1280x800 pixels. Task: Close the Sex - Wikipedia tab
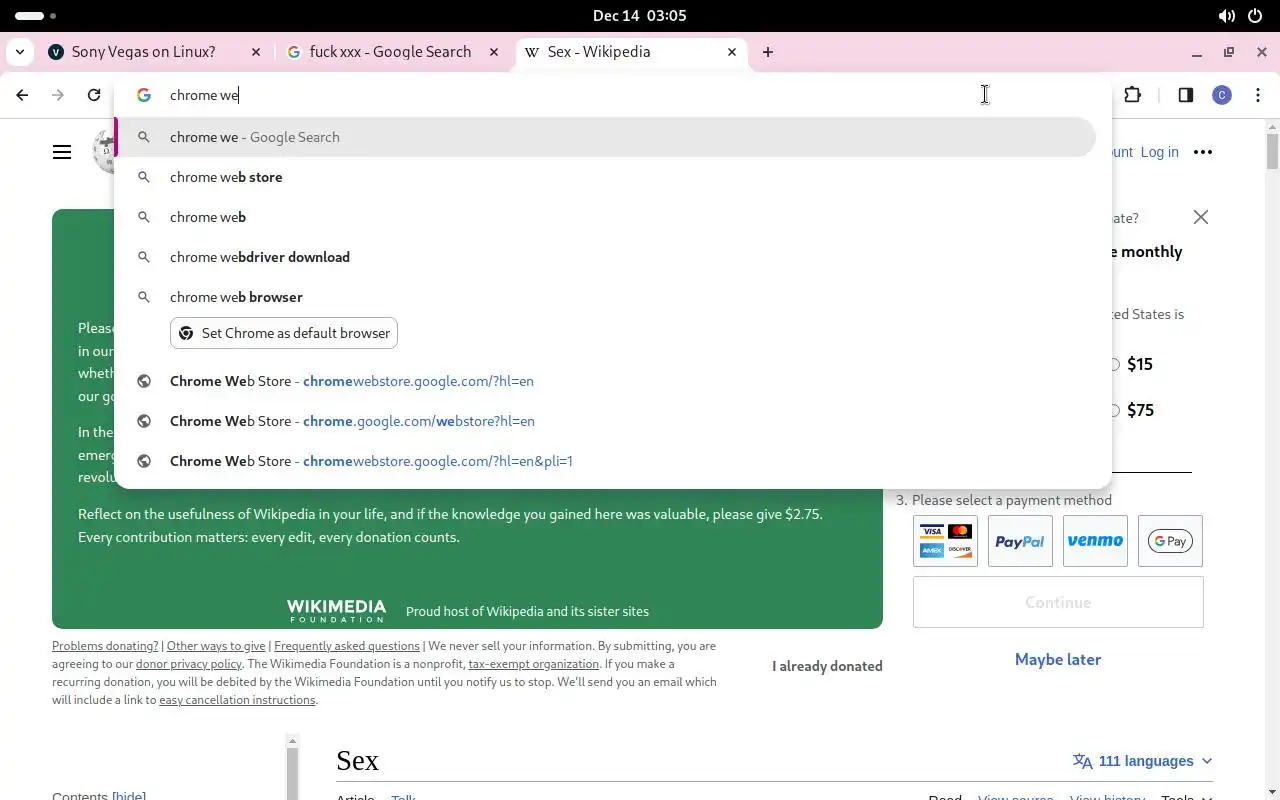(732, 52)
